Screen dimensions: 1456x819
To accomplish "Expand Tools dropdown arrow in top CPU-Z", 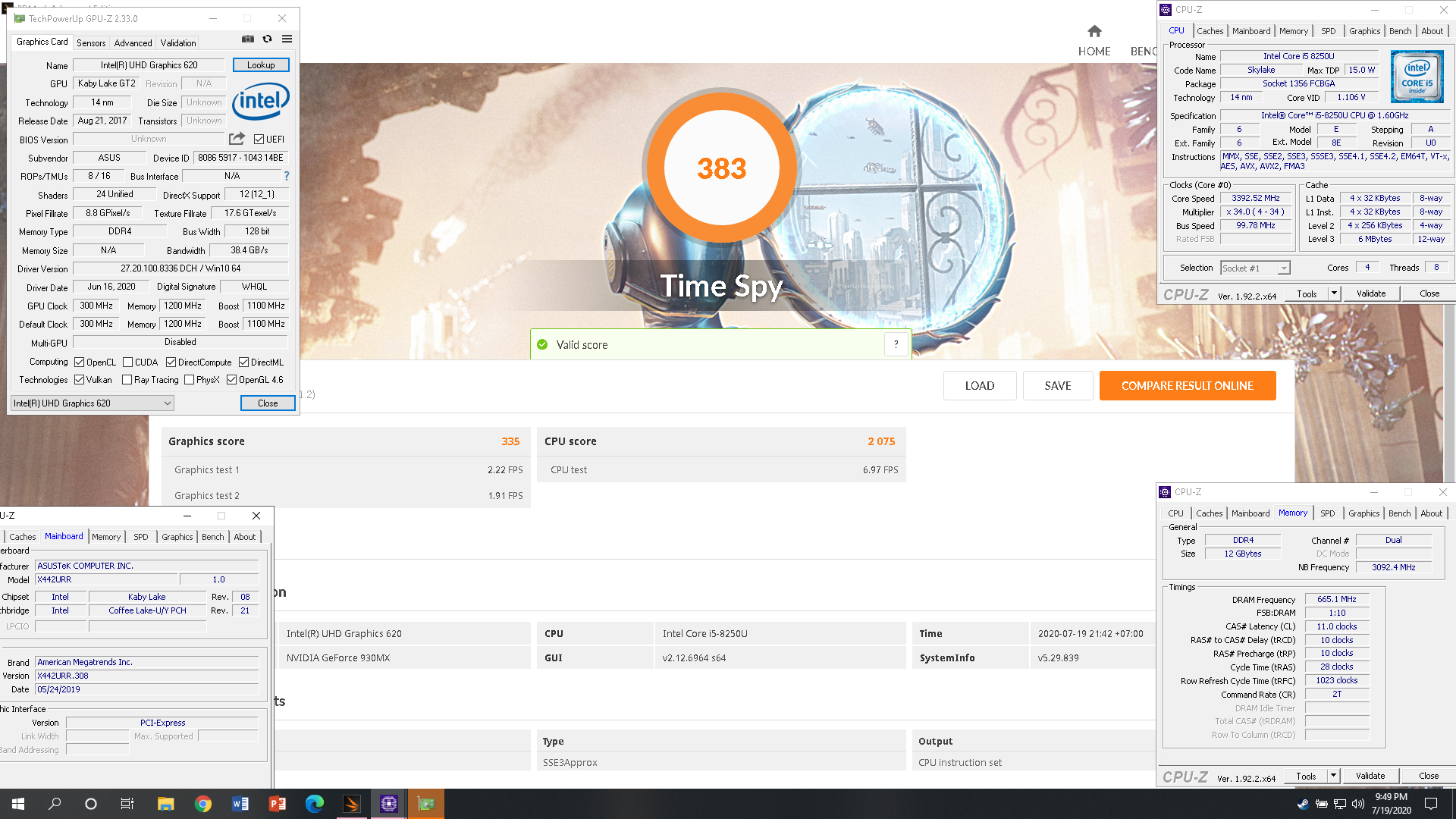I will 1334,293.
